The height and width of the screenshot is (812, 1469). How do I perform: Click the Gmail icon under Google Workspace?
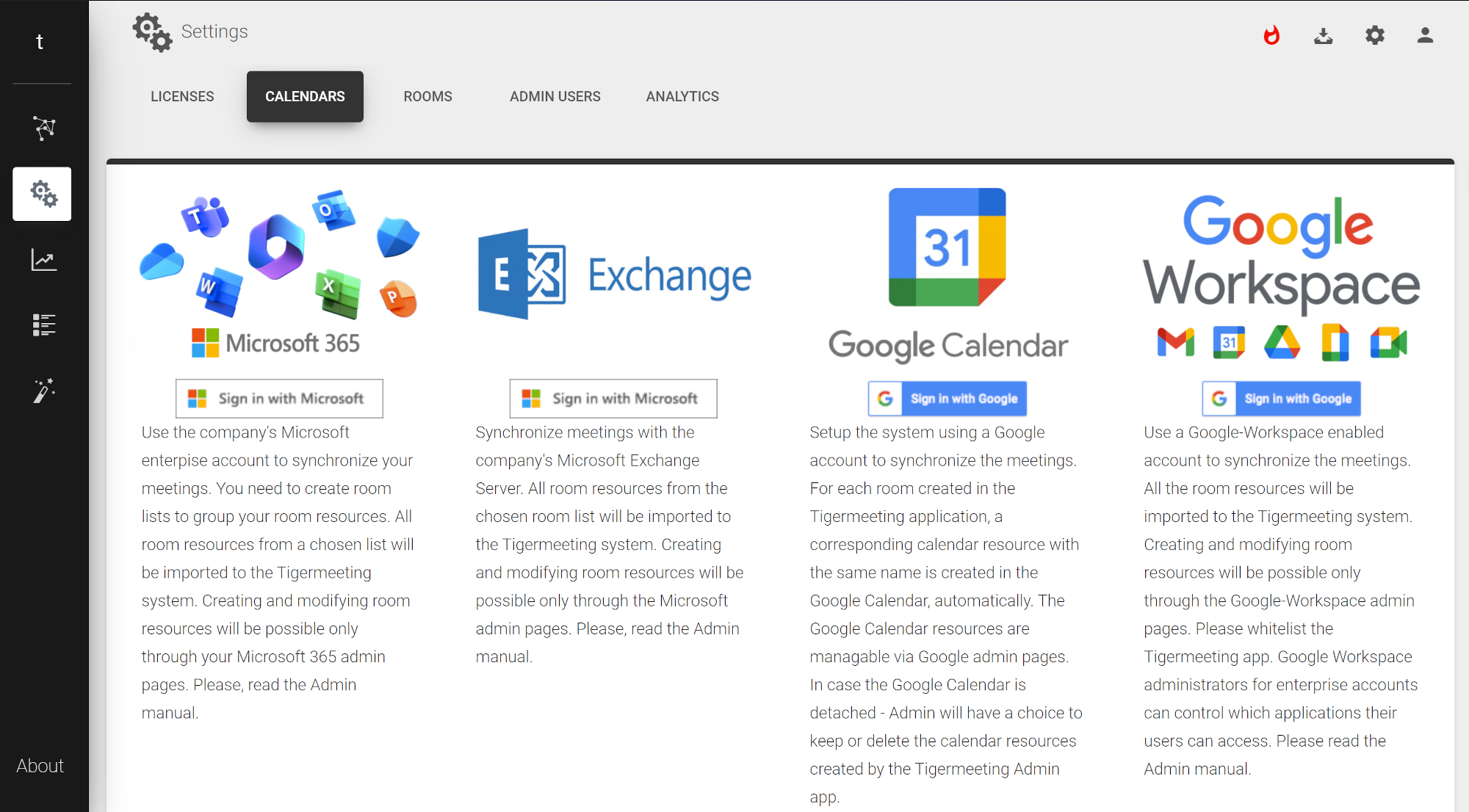(1176, 343)
